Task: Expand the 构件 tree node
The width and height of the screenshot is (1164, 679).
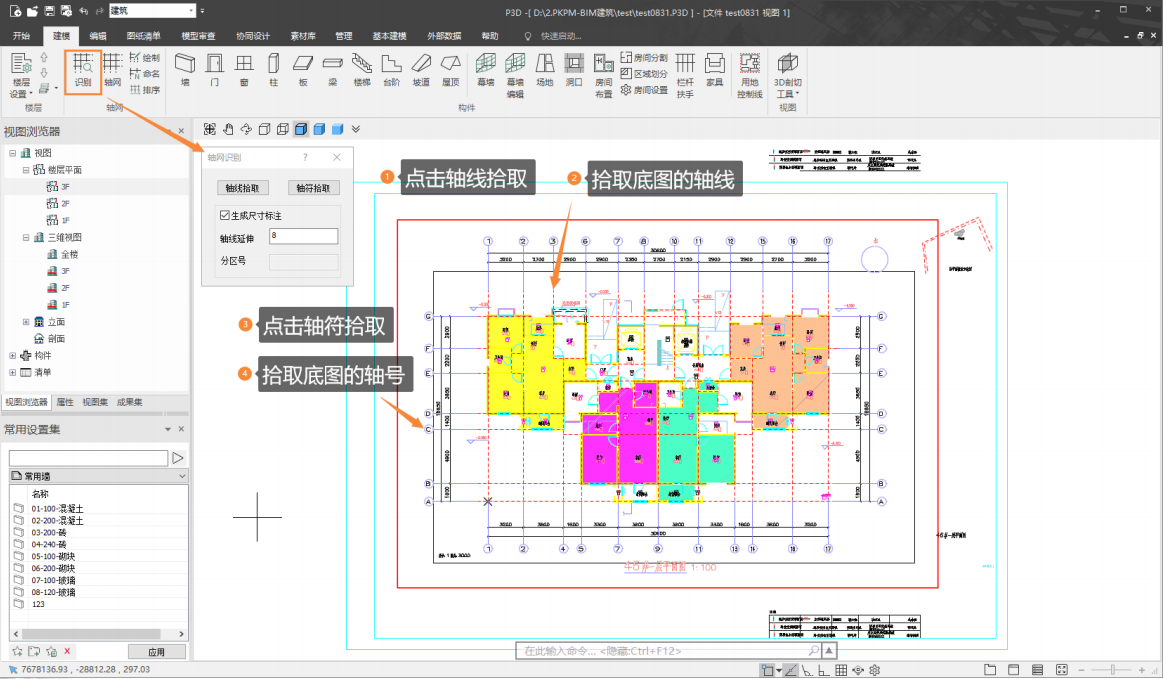Action: click(13, 355)
